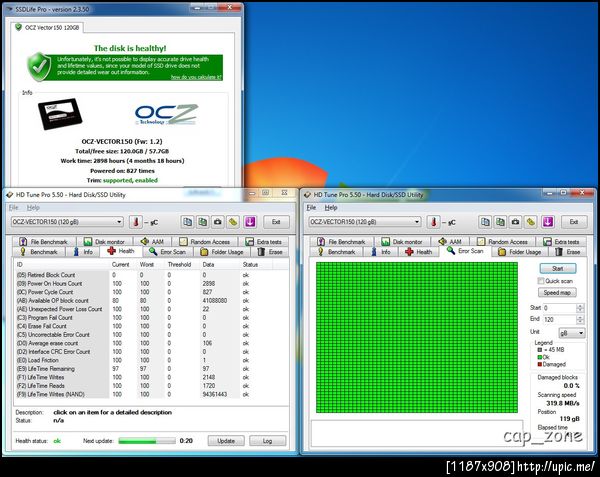Switch to Benchmark tab in left HD Tune

click(39, 252)
